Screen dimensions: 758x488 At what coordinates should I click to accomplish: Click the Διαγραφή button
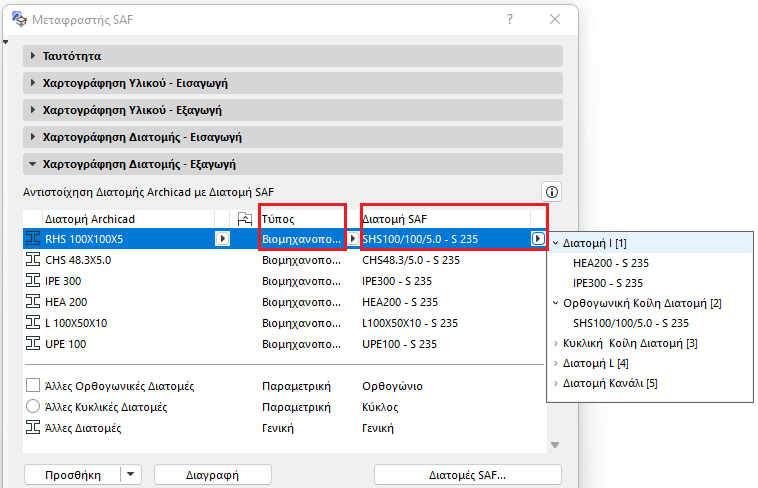tap(213, 474)
